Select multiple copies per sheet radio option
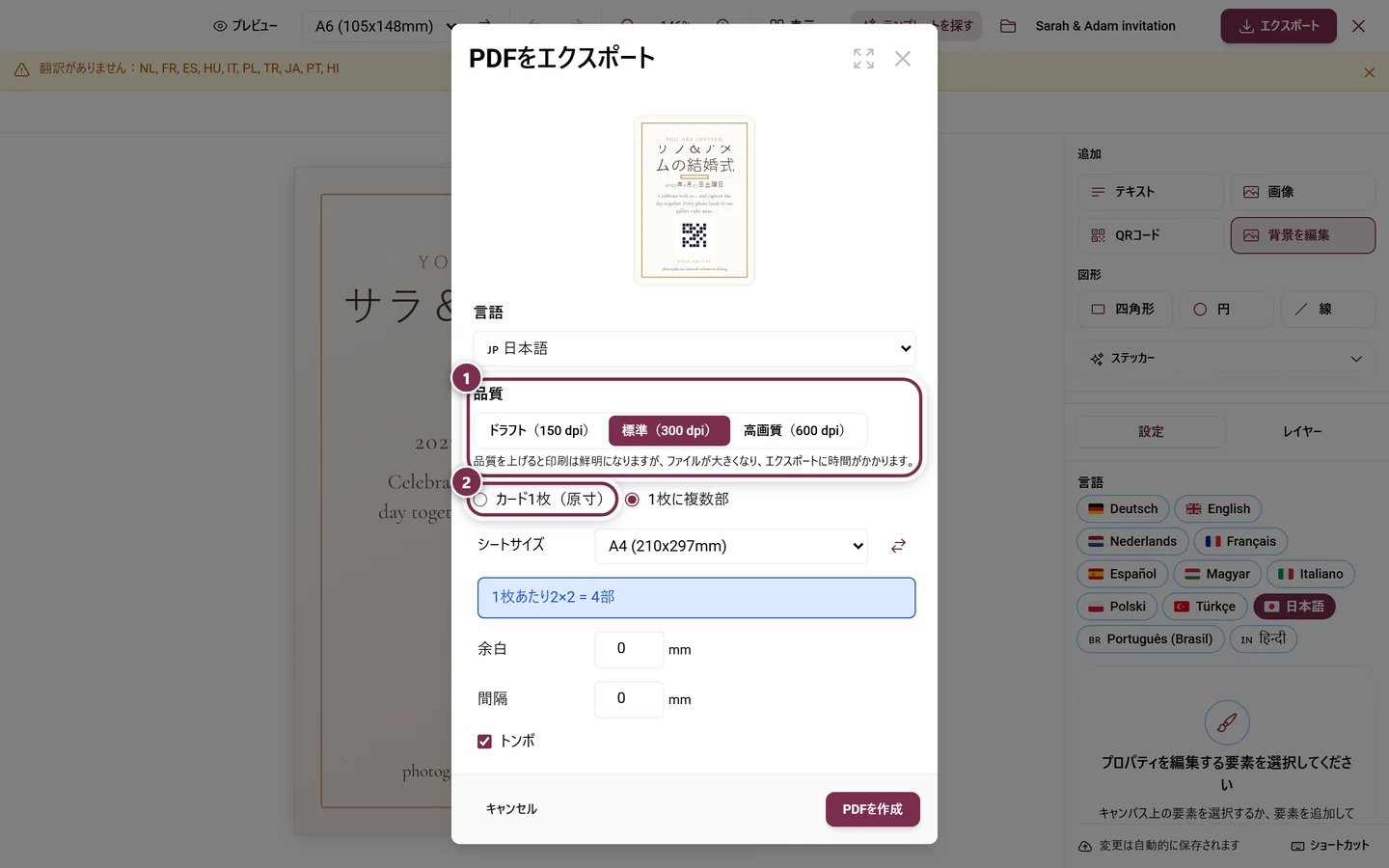The width and height of the screenshot is (1389, 868). (632, 500)
